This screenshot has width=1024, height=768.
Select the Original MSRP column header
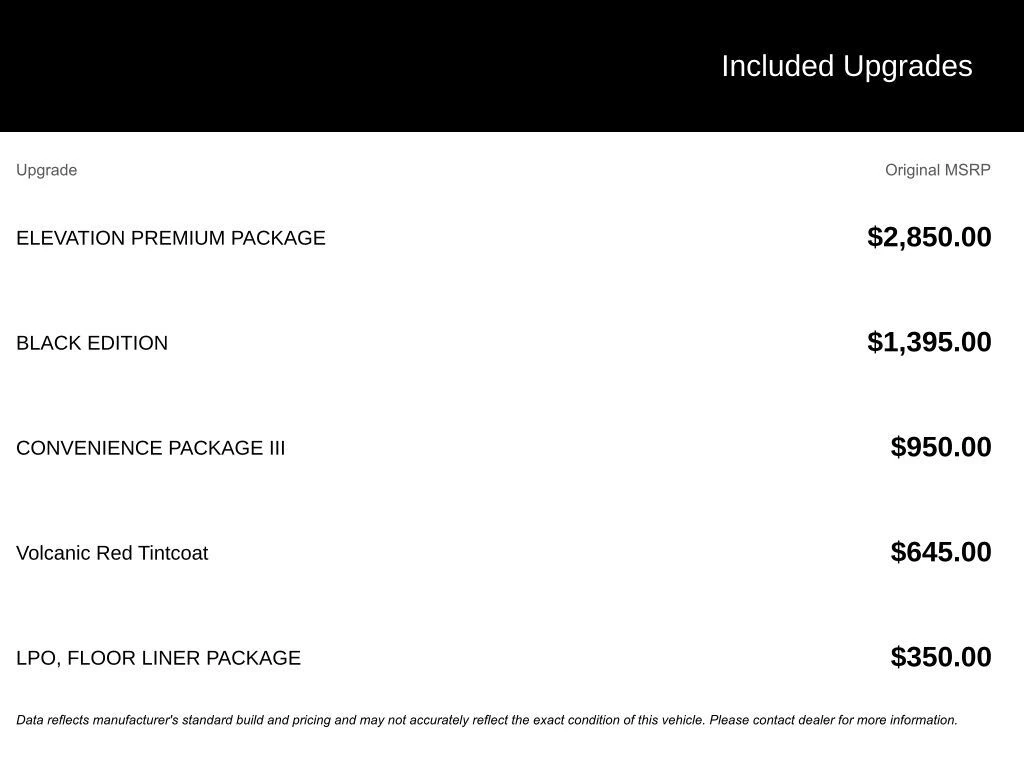pos(938,170)
